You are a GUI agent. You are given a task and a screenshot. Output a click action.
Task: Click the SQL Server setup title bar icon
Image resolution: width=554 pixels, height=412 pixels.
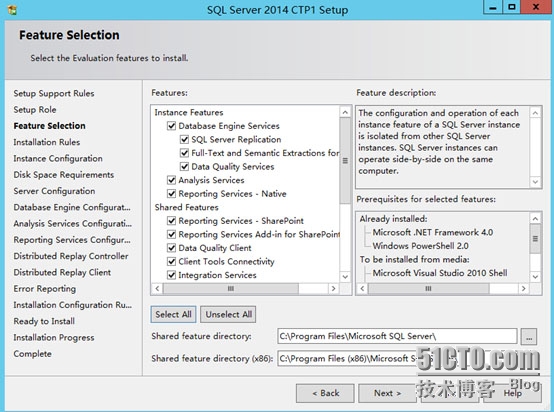[x=12, y=10]
